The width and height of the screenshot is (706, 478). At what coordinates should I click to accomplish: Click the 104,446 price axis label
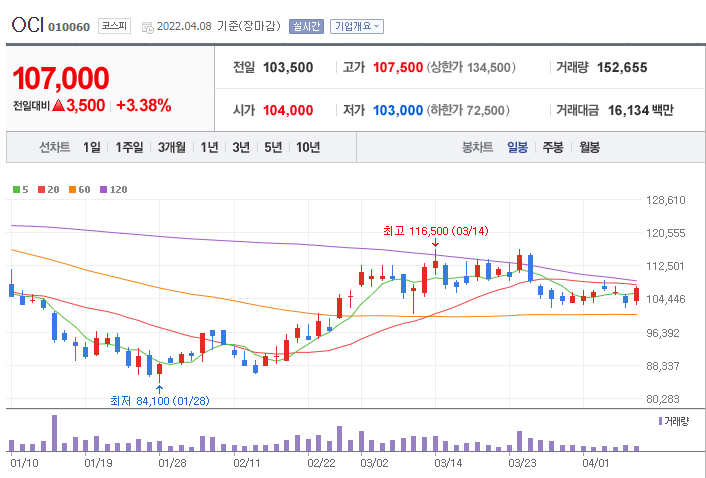click(665, 299)
